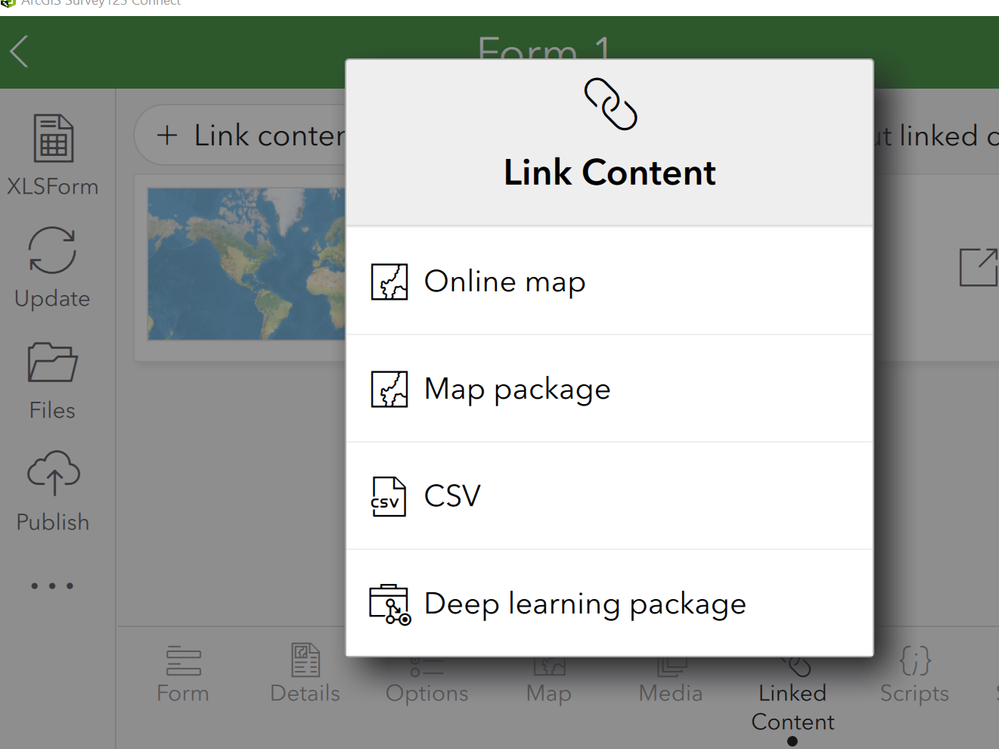This screenshot has height=749, width=999.
Task: Choose Online map from Link Content
Action: [610, 281]
